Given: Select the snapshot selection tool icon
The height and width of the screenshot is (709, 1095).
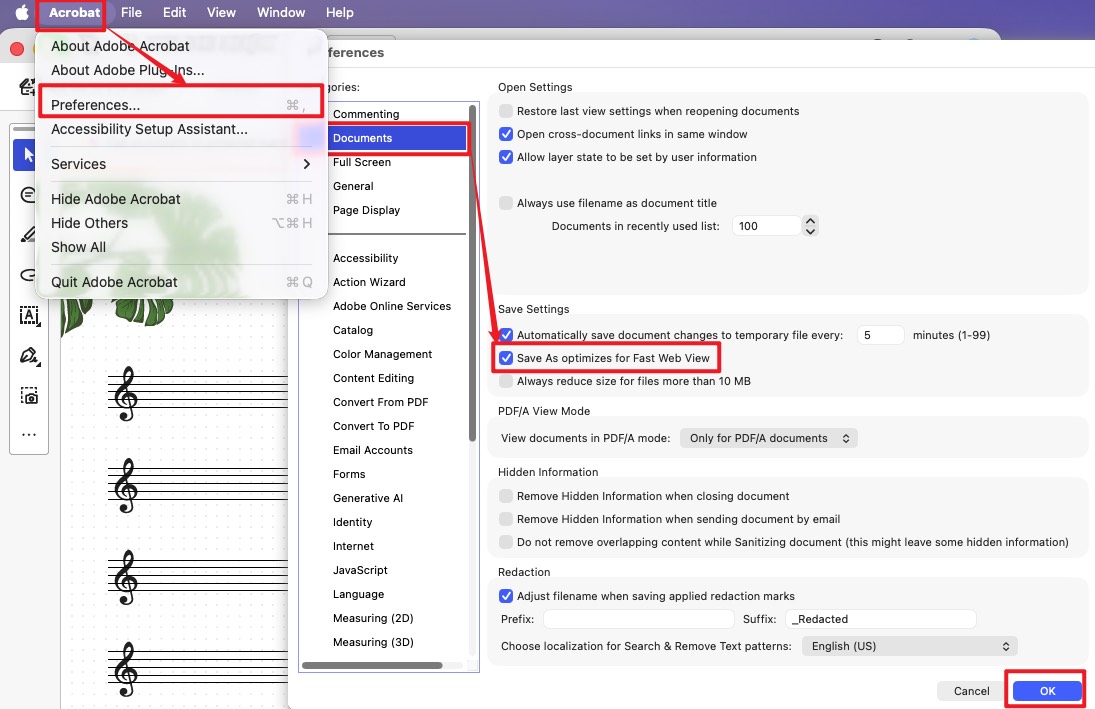Looking at the screenshot, I should coord(29,396).
